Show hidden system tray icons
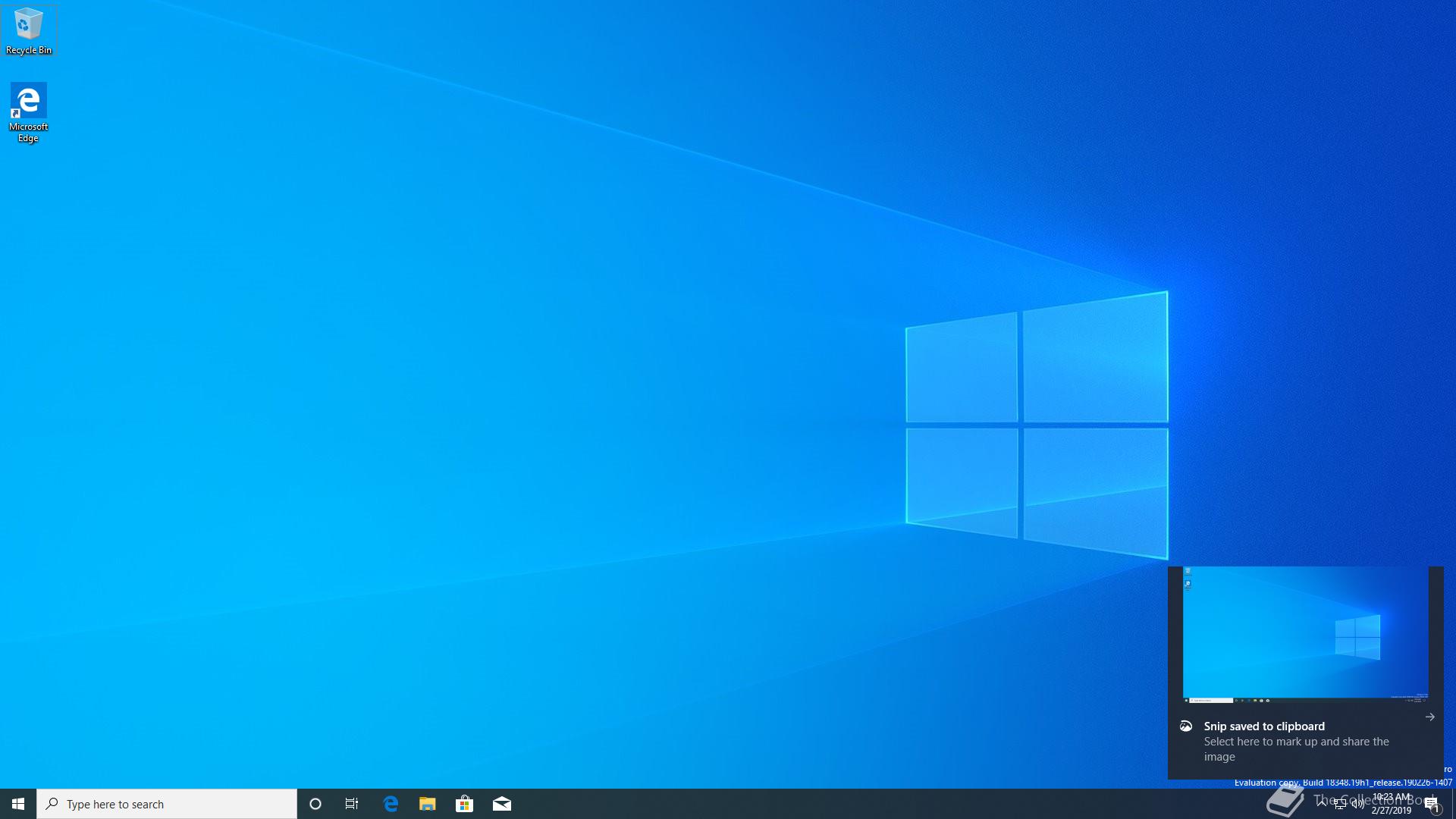 tap(1322, 804)
